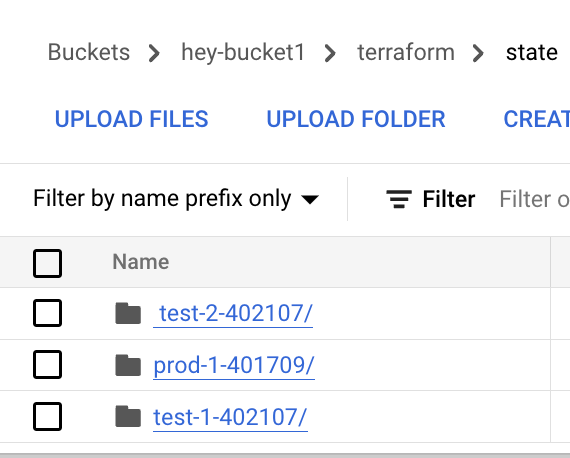Screen dimensions: 570x458
Task: Click chevron arrow after terraform breadcrumb
Action: [x=478, y=53]
